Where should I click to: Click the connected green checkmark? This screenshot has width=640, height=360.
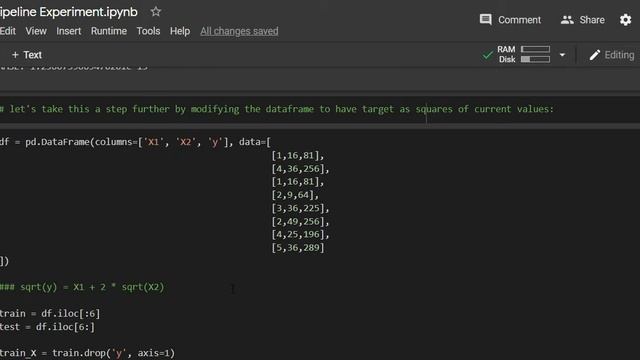(x=487, y=55)
